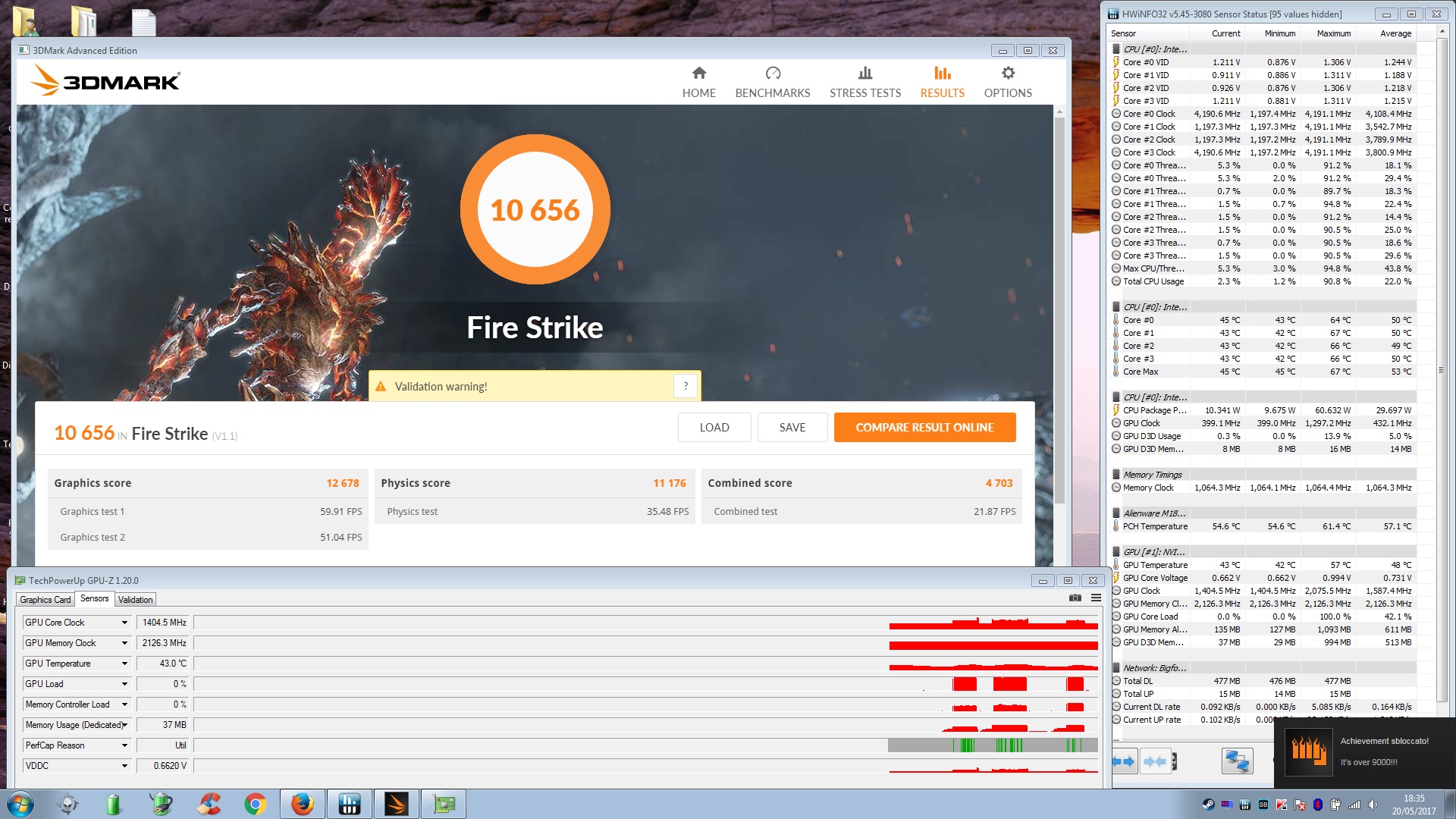This screenshot has width=1456, height=819.
Task: Open STRESS TESTS in 3DMark
Action: (864, 82)
